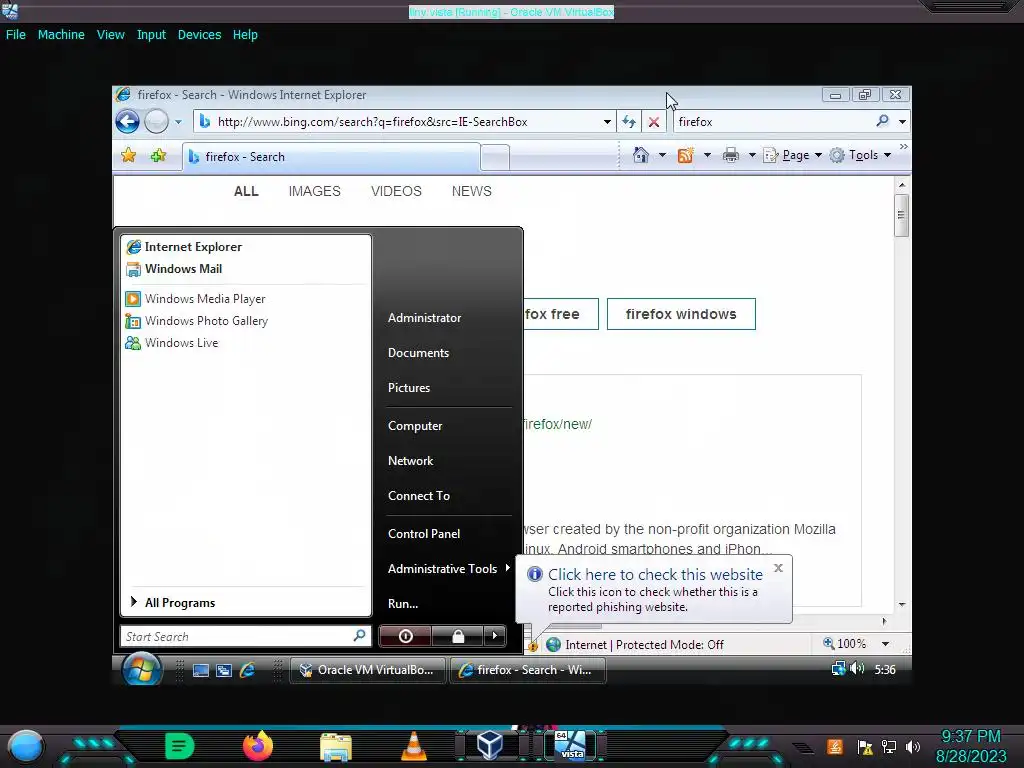Switch to Bing VIDEOS tab
This screenshot has width=1024, height=768.
click(x=396, y=191)
